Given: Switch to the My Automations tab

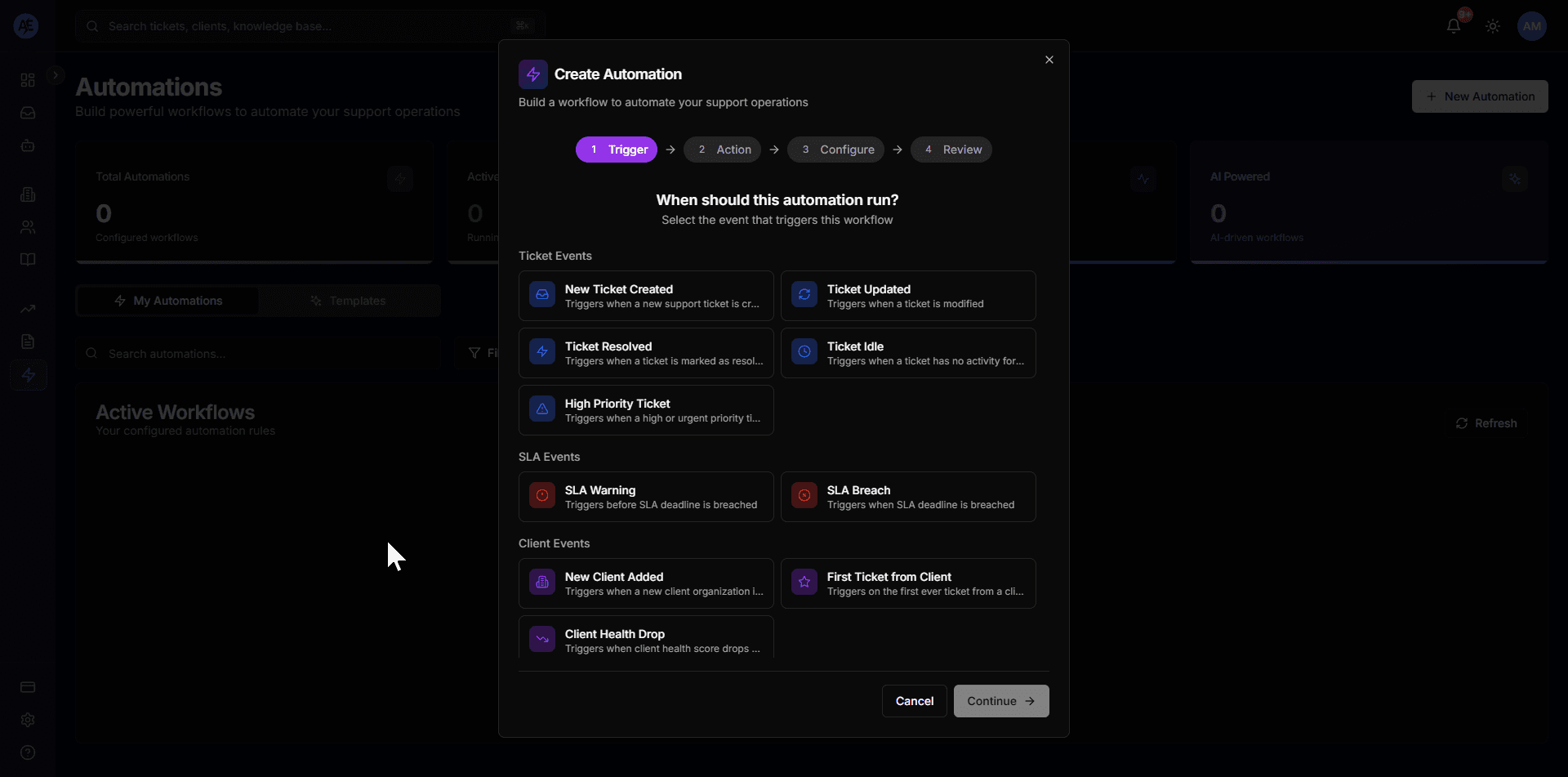Looking at the screenshot, I should [x=167, y=301].
